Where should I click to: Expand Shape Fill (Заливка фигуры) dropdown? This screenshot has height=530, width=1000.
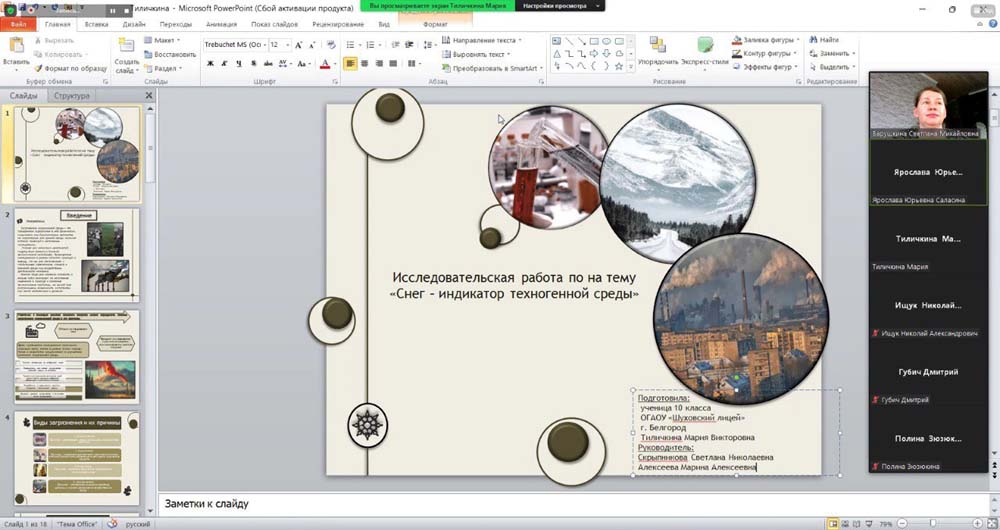(797, 40)
